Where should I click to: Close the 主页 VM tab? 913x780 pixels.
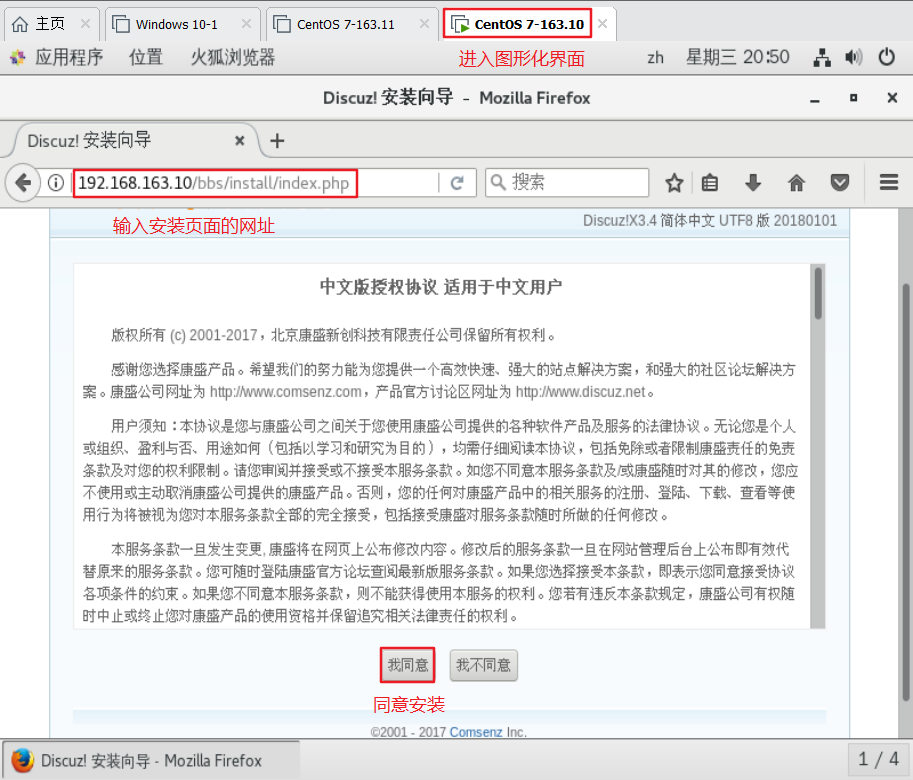tap(85, 24)
